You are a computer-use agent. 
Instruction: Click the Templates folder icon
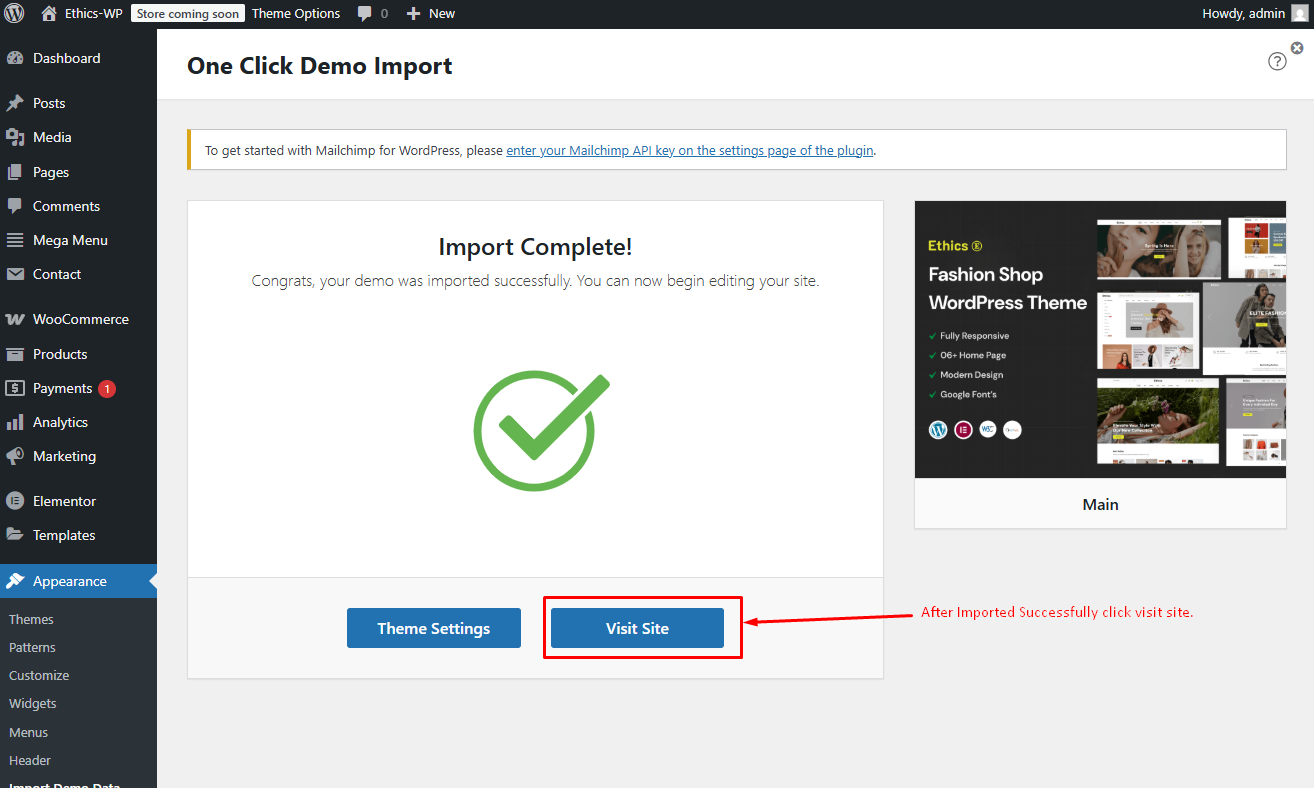15,535
